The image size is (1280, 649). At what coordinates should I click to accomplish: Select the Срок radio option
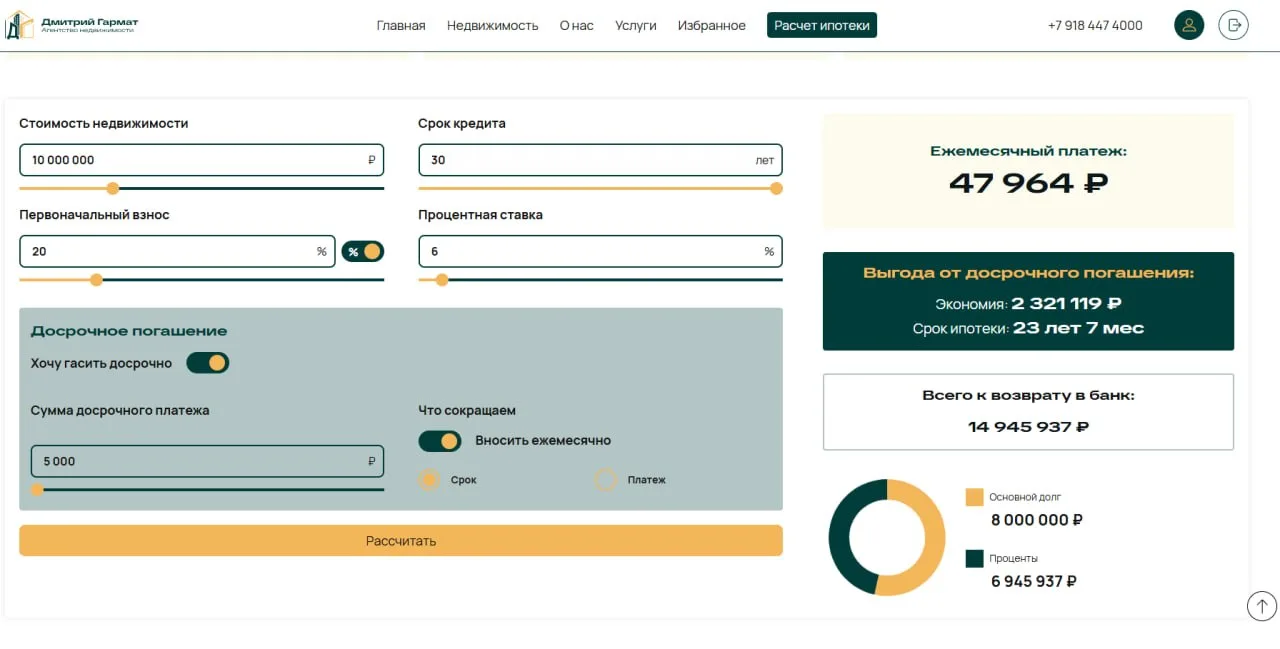pyautogui.click(x=430, y=480)
